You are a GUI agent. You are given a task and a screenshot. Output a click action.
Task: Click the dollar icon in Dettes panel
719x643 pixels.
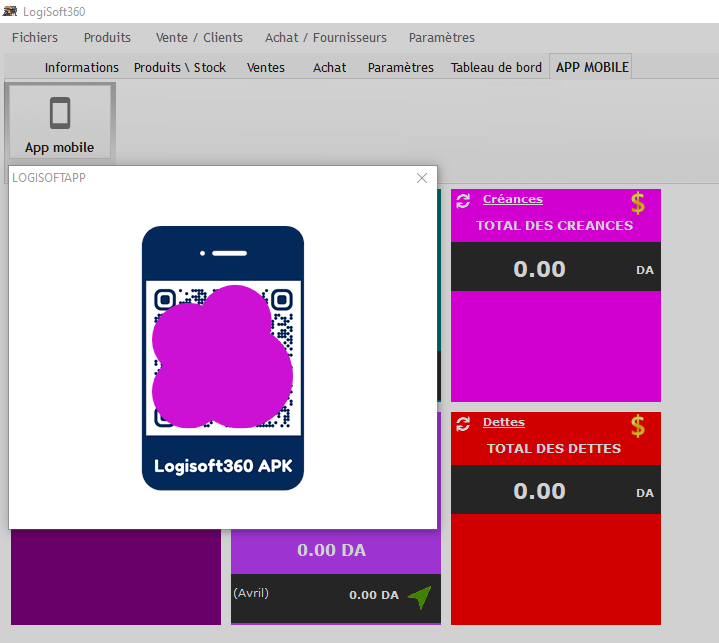pyautogui.click(x=638, y=427)
